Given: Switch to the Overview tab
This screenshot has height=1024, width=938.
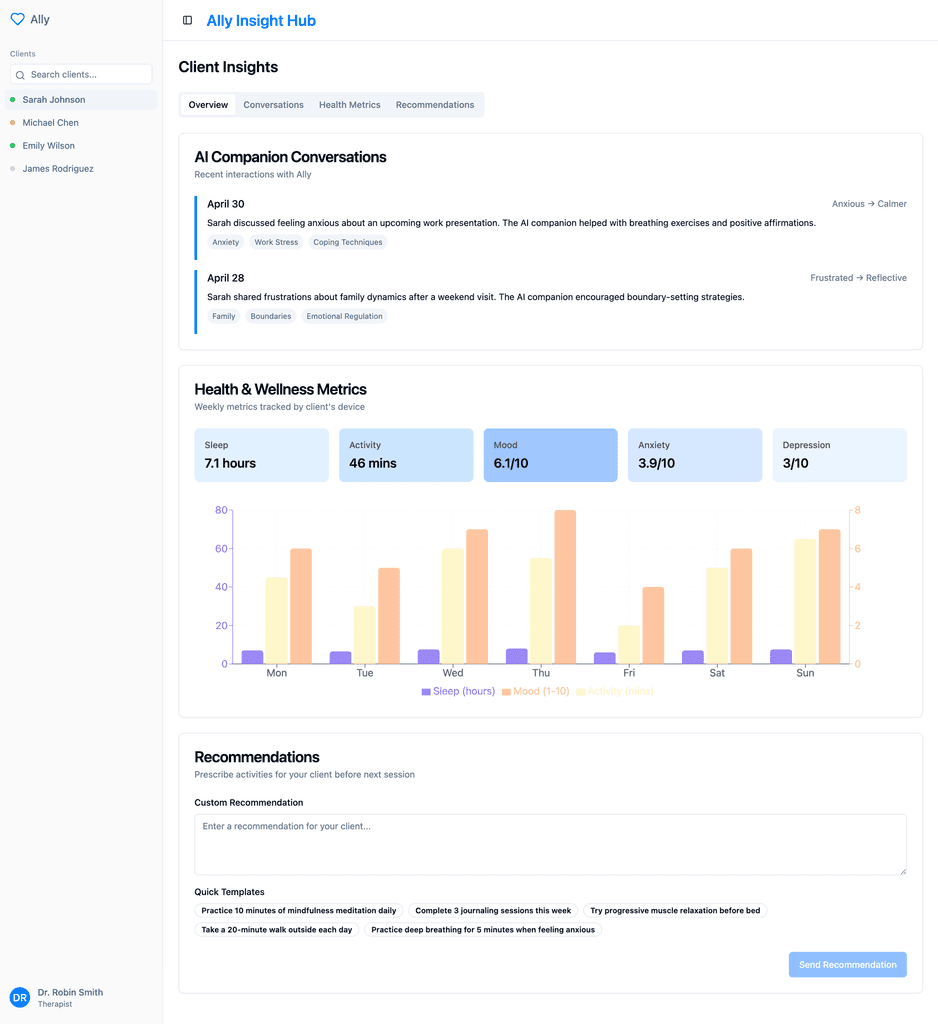Looking at the screenshot, I should coord(208,104).
